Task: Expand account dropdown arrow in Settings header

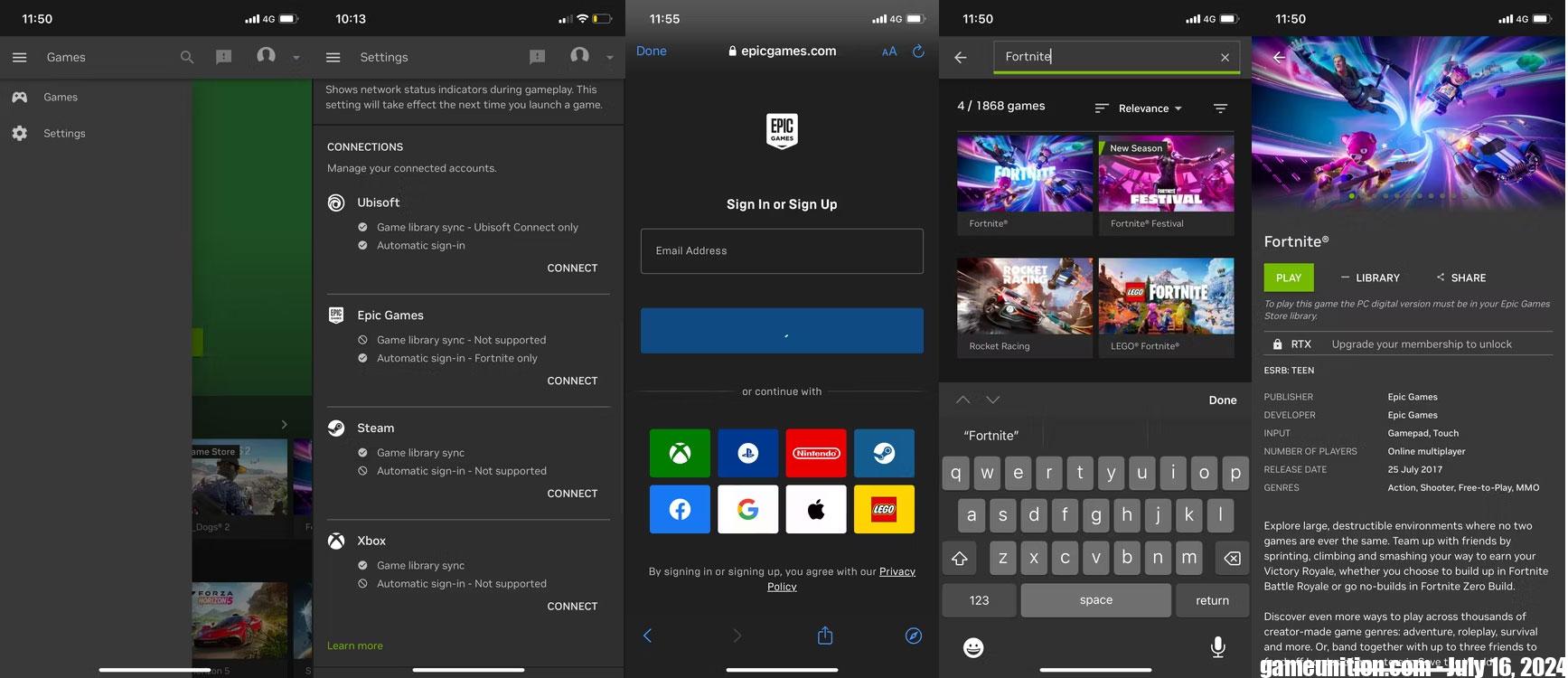Action: click(x=609, y=58)
